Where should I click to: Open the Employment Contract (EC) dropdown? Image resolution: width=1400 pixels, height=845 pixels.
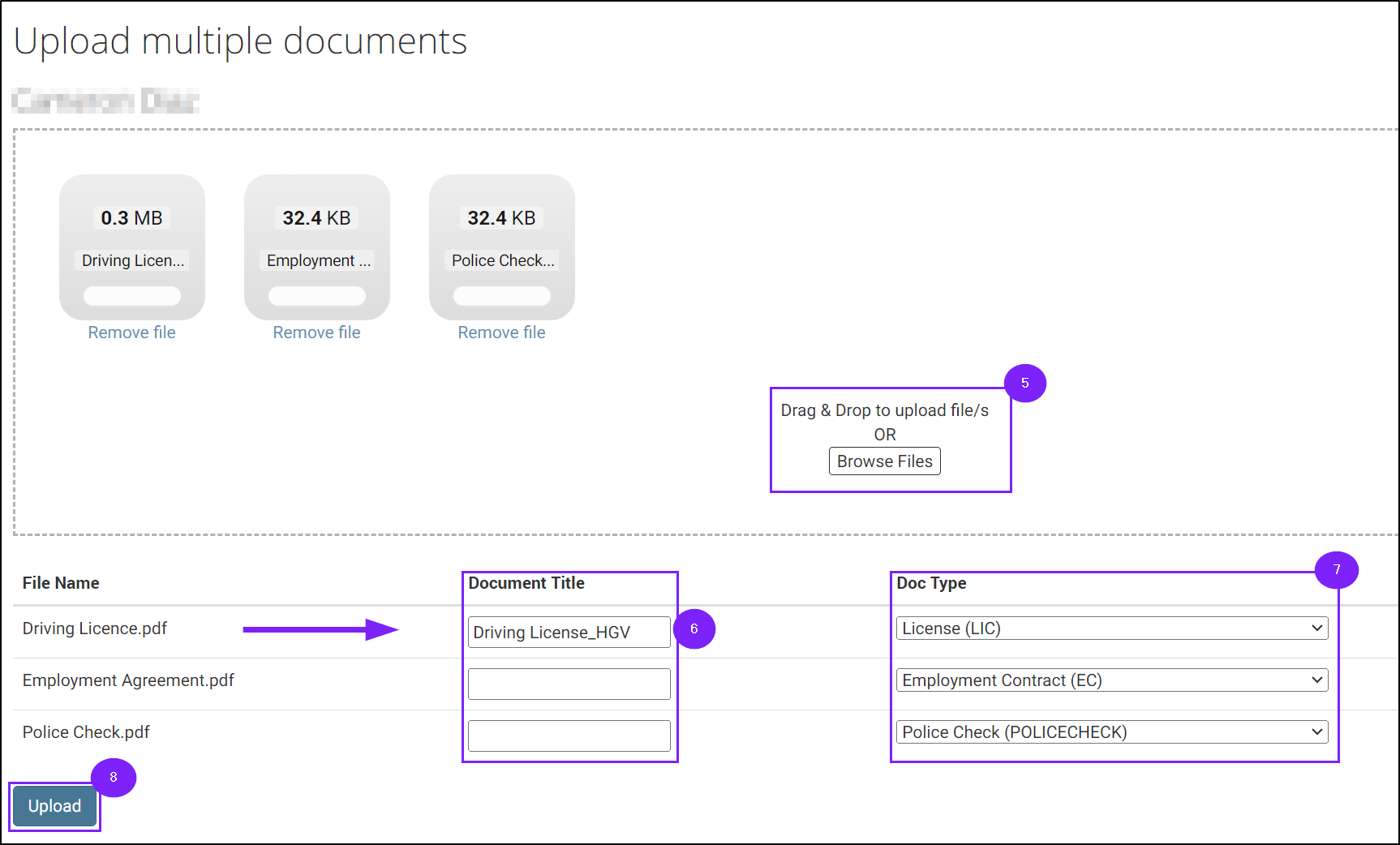1111,680
